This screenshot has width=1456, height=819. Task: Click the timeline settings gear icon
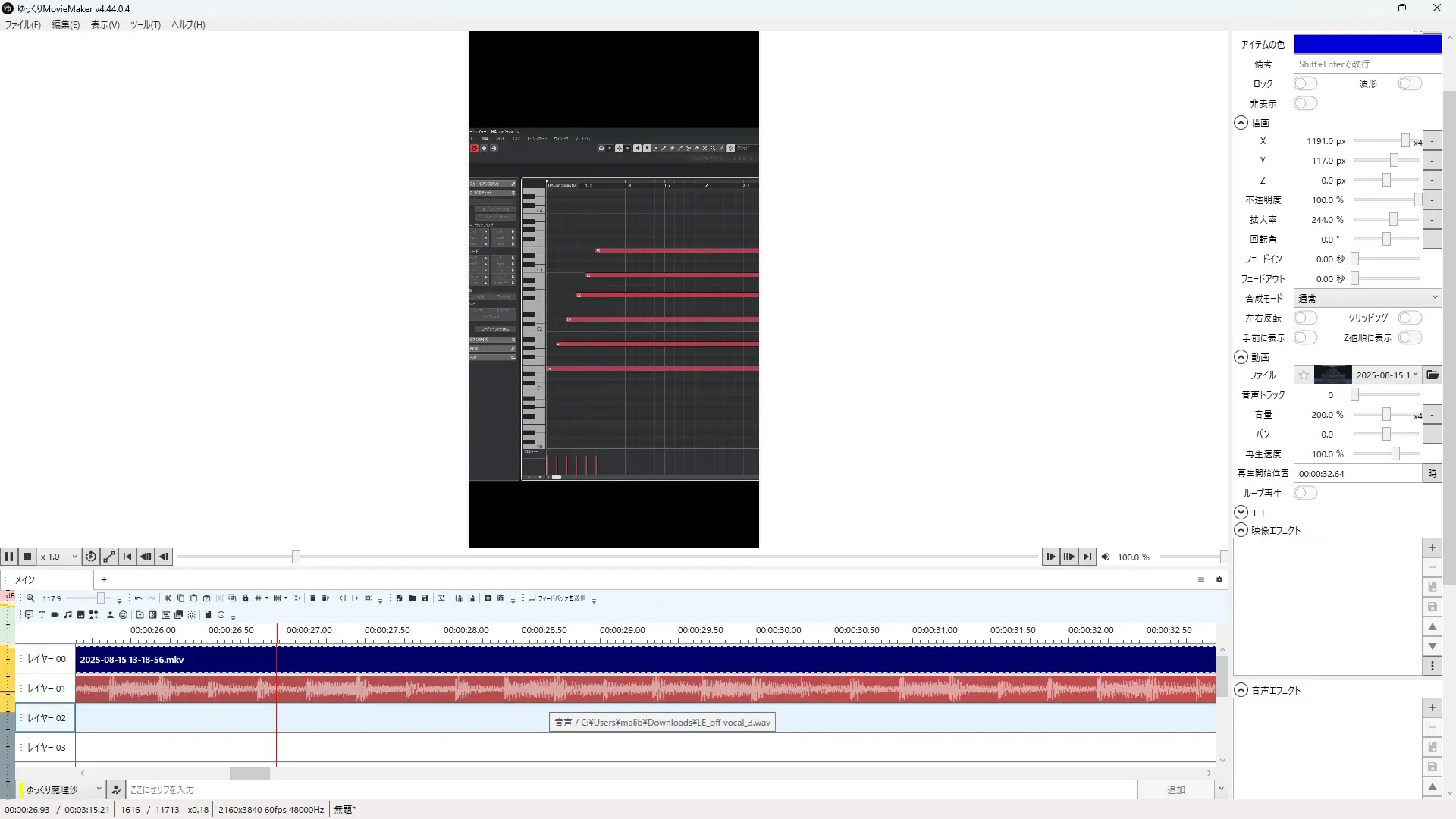point(1219,579)
